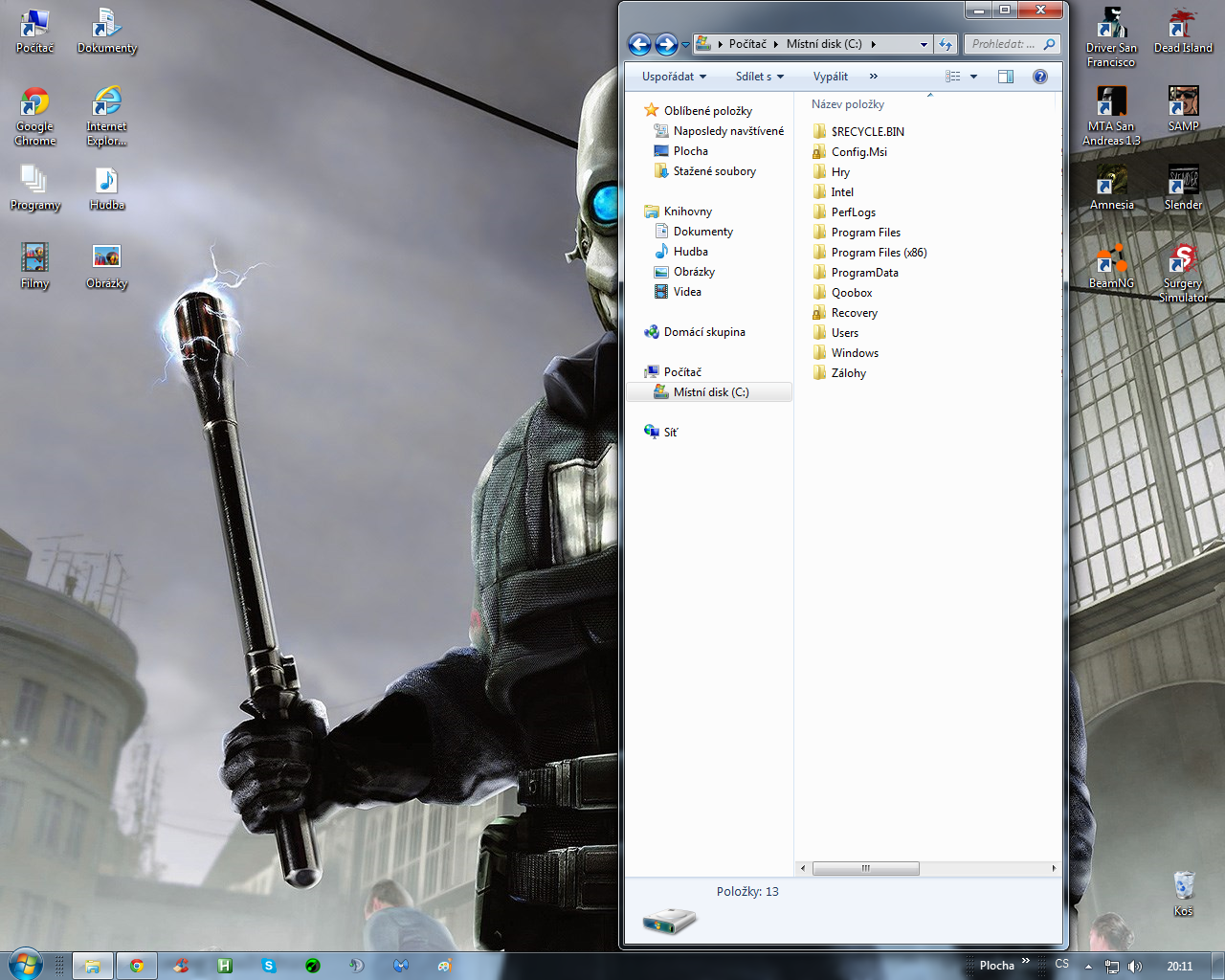Show more toolbar commands with » chevron
The width and height of the screenshot is (1225, 980).
[x=873, y=77]
